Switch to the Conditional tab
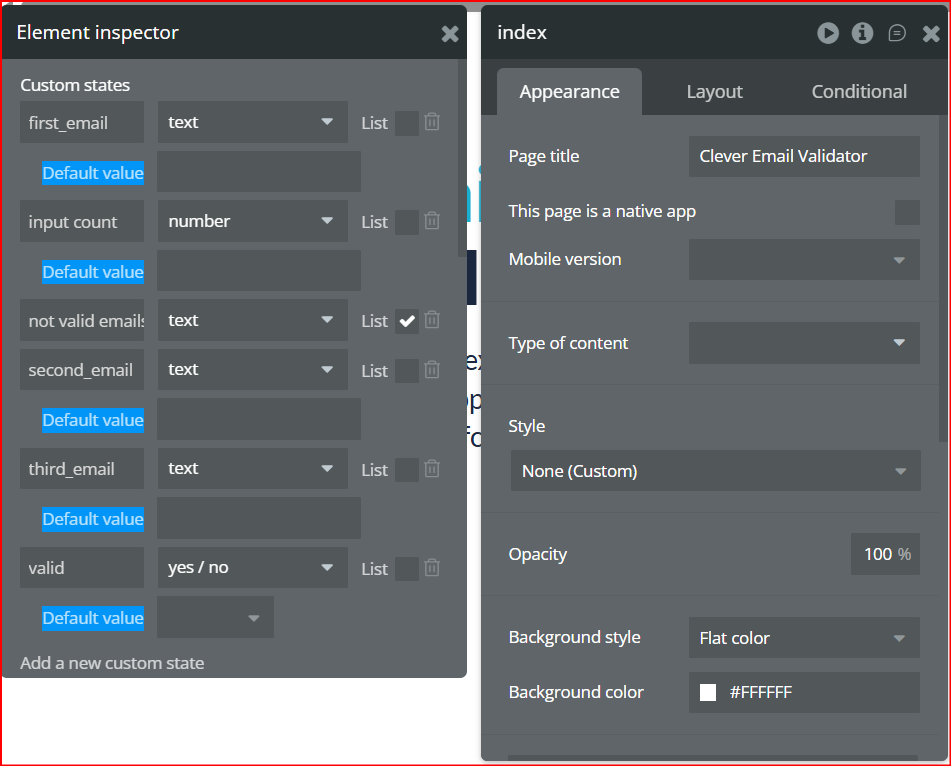The width and height of the screenshot is (951, 766). [x=859, y=92]
